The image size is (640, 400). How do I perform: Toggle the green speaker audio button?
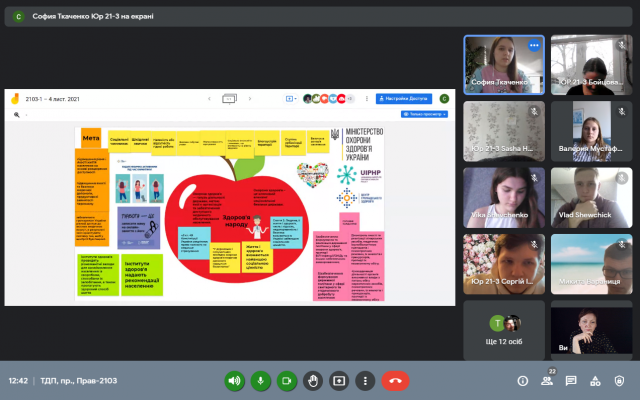[234, 381]
